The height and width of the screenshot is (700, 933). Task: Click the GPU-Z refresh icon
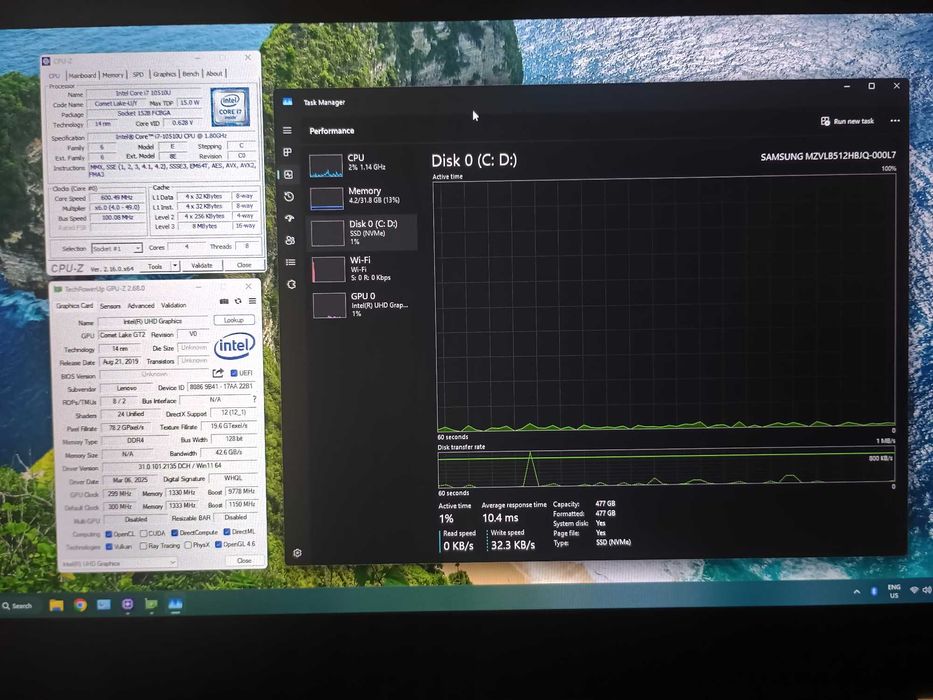point(238,301)
